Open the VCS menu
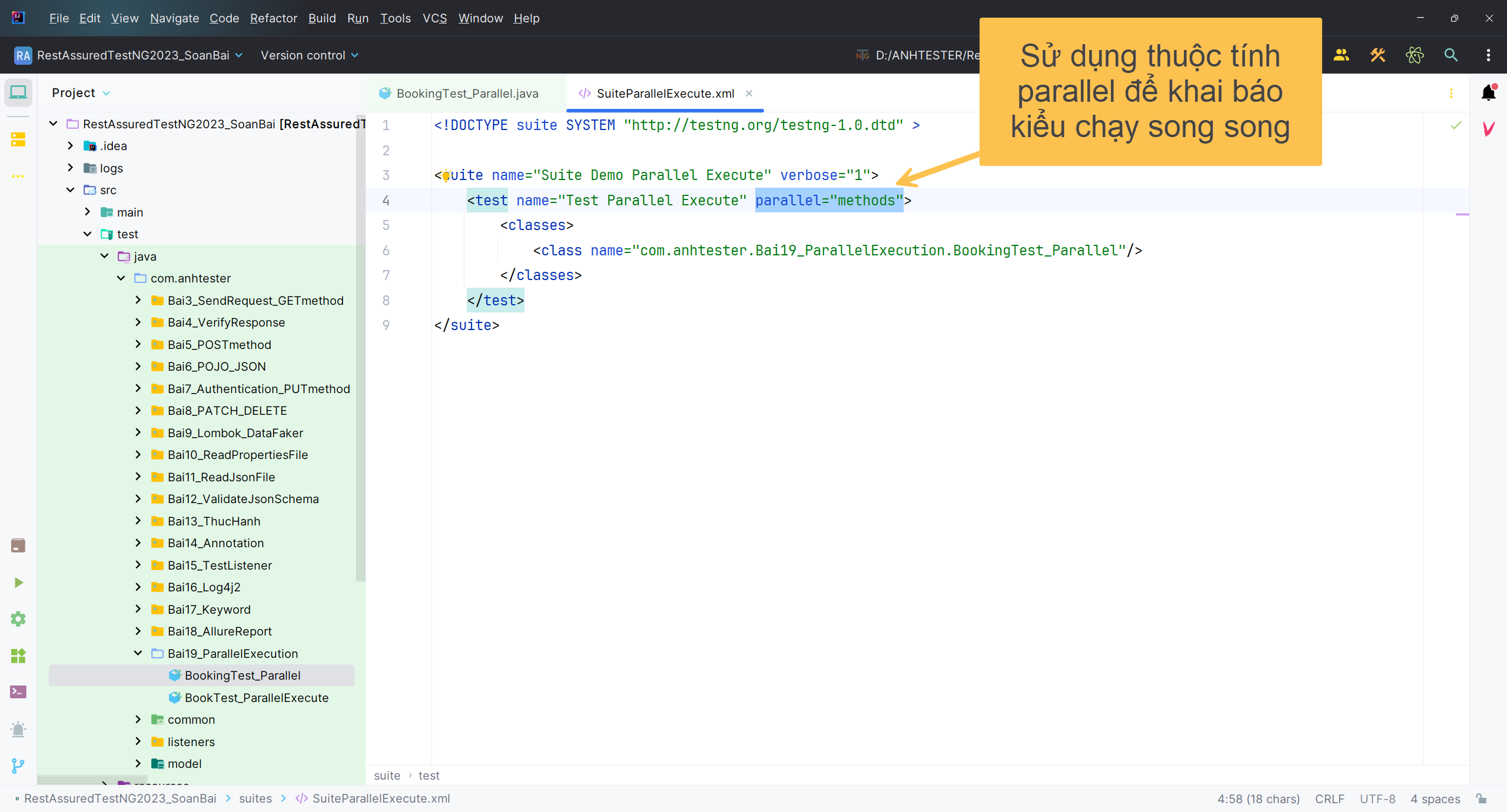The height and width of the screenshot is (812, 1507). pyautogui.click(x=434, y=18)
